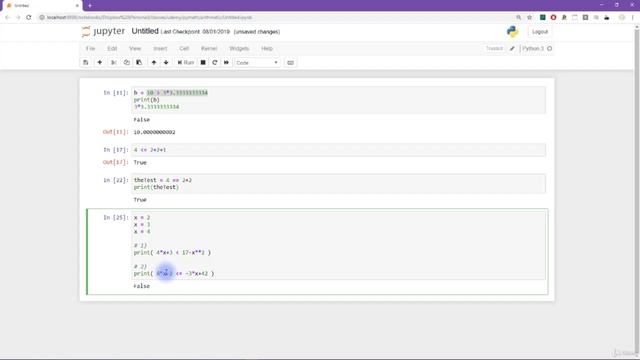
Task: Paste cells below toolbar icon
Action: pyautogui.click(x=139, y=62)
